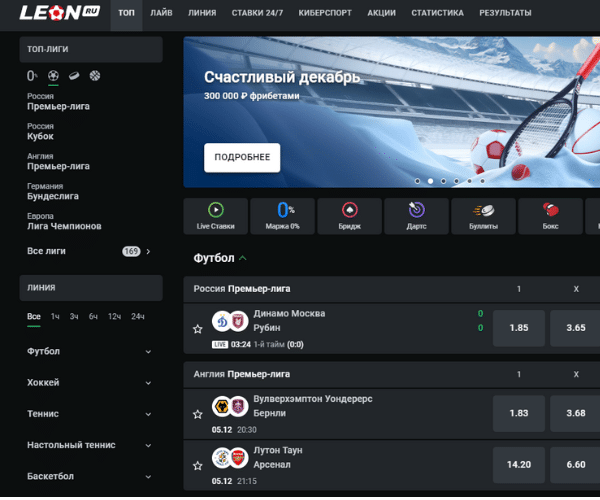Open the Дартс shortcut tile

pyautogui.click(x=416, y=216)
